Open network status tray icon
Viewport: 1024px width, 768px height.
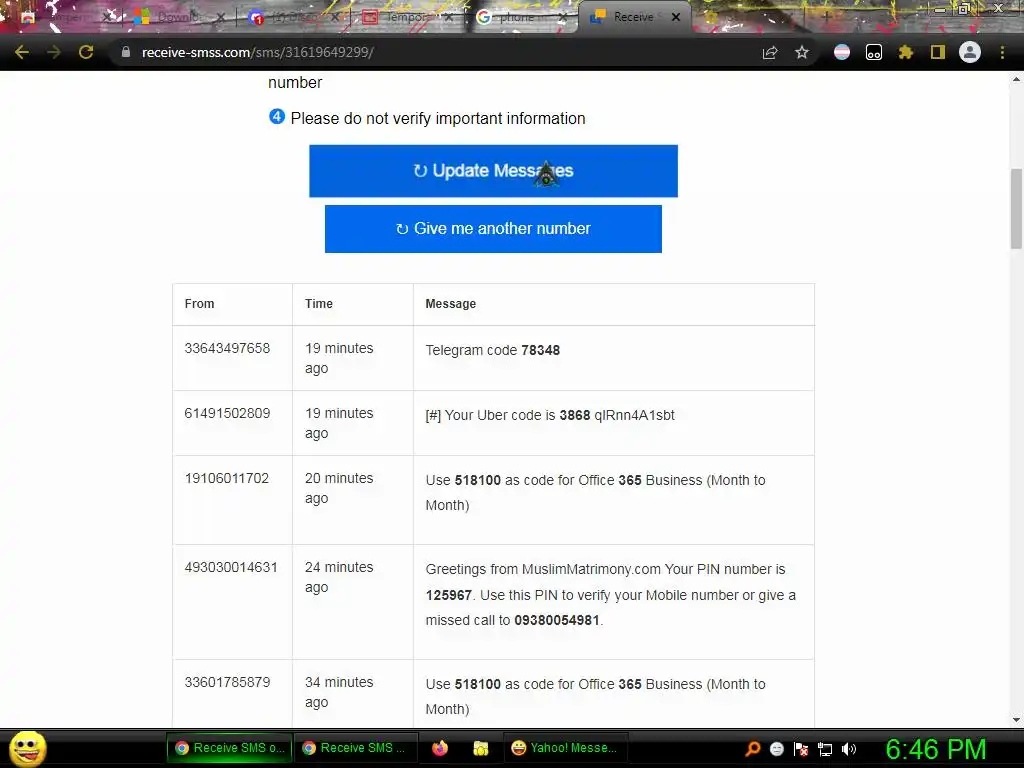825,750
